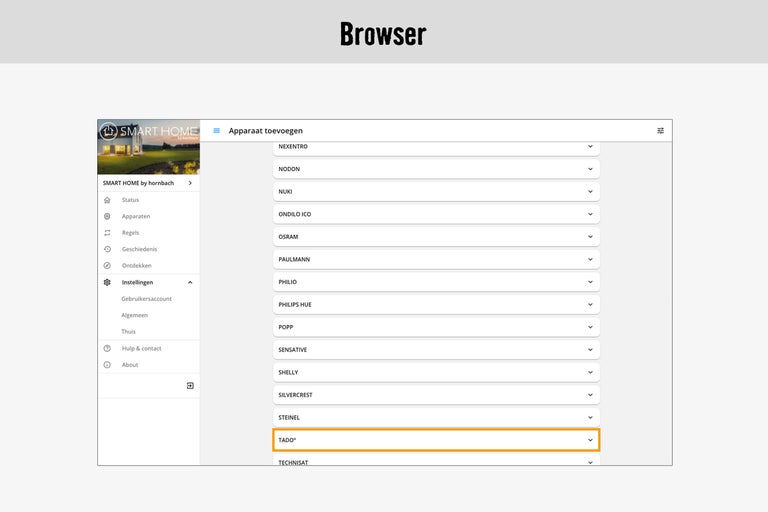The image size is (768, 512).
Task: Click the logout icon in sidebar
Action: [x=190, y=386]
